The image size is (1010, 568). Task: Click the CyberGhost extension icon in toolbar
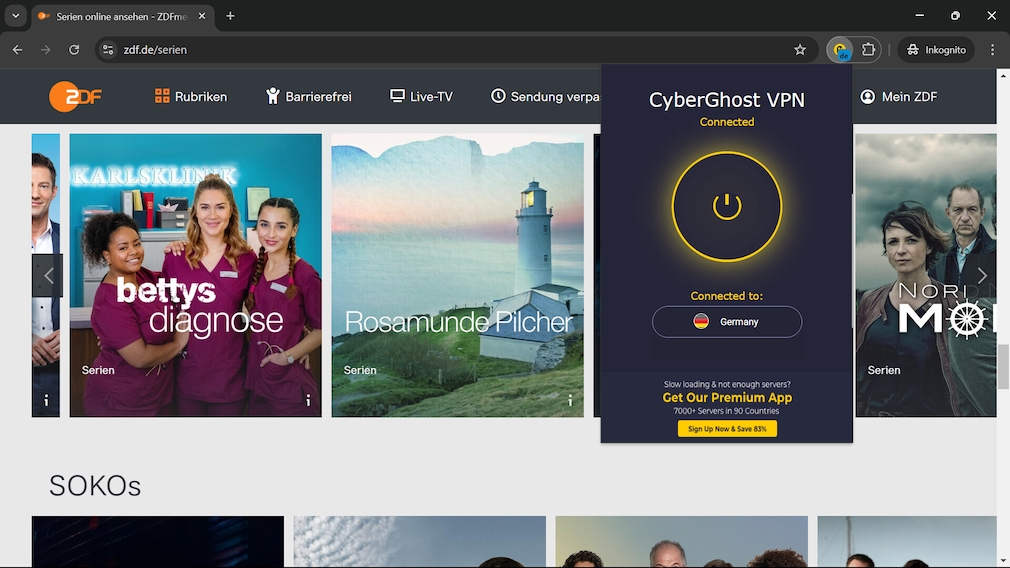(x=840, y=50)
